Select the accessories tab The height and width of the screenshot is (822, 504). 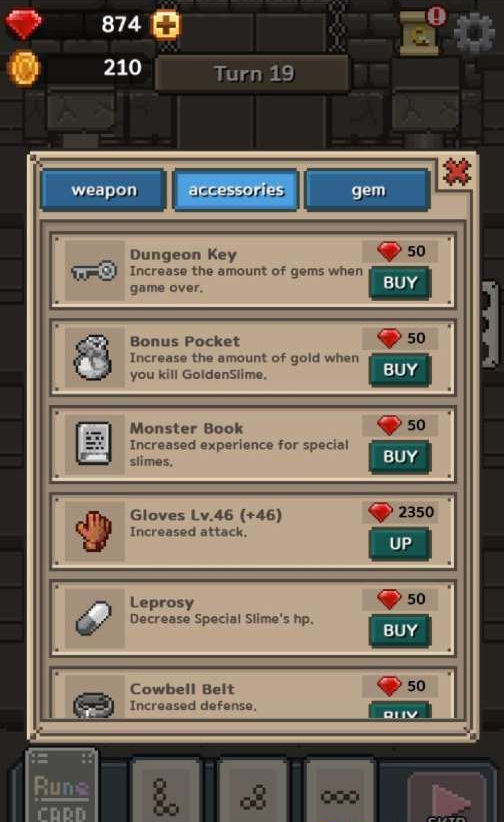pyautogui.click(x=236, y=190)
